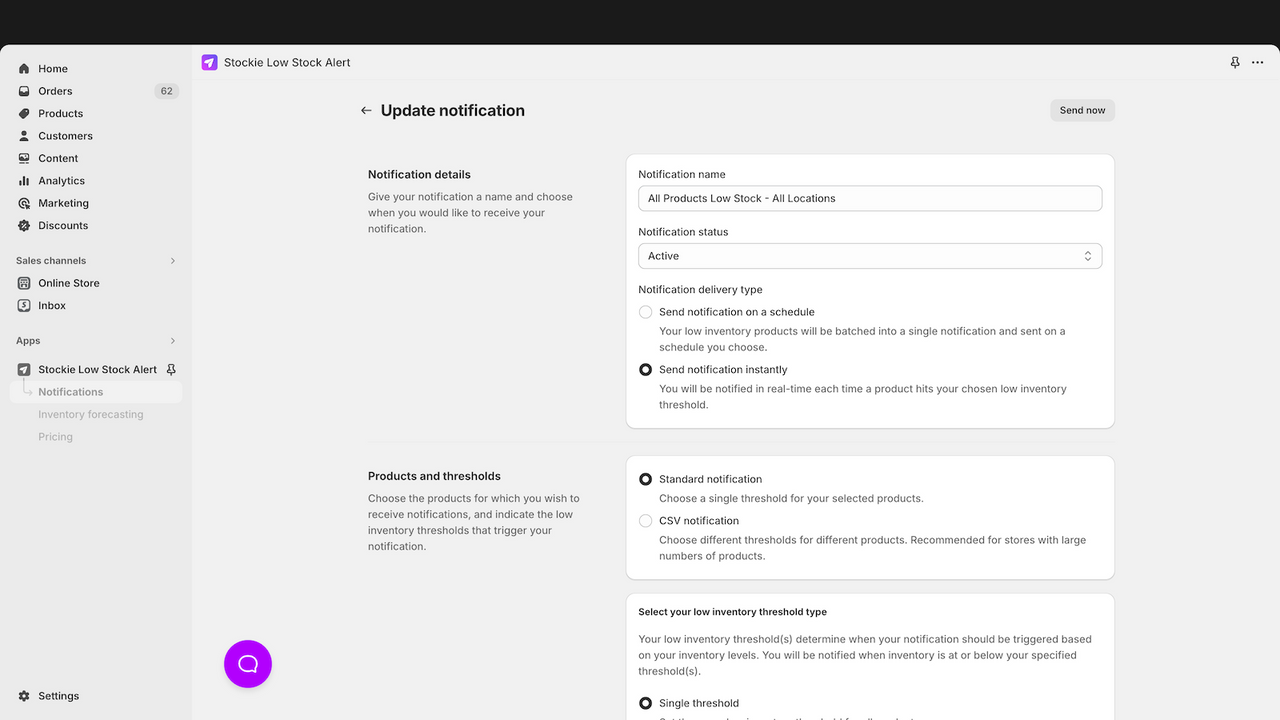The height and width of the screenshot is (720, 1280).
Task: Click the back arrow beside Update notification
Action: tap(366, 111)
